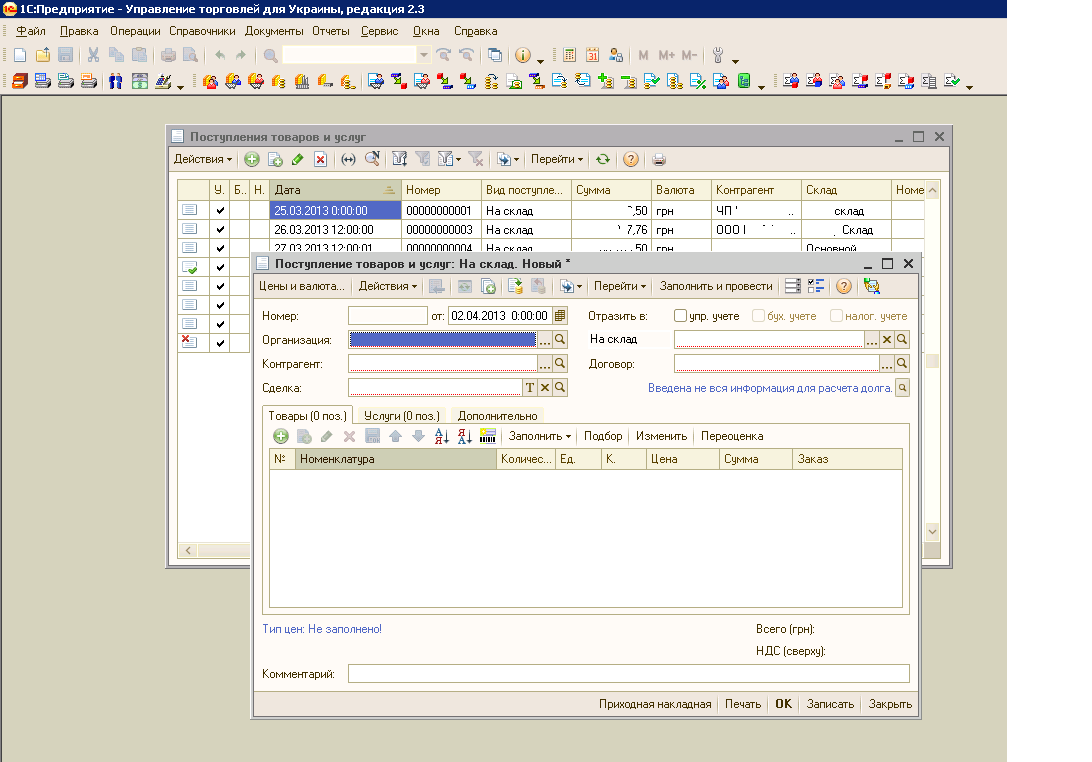Click the Заполнить и провести button
Viewport: 1092px width, 762px height.
(716, 286)
